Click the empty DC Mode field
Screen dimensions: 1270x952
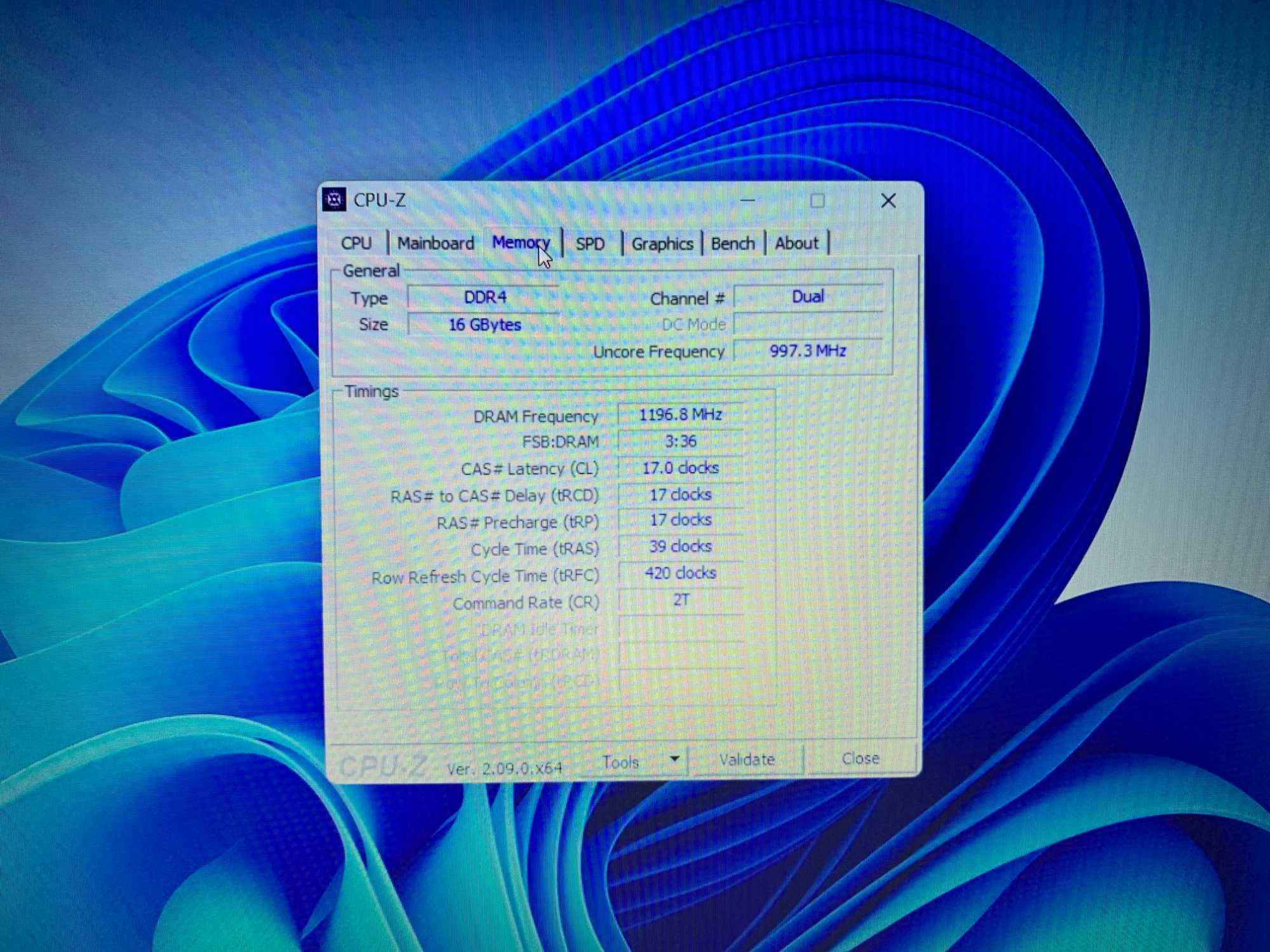coord(808,324)
